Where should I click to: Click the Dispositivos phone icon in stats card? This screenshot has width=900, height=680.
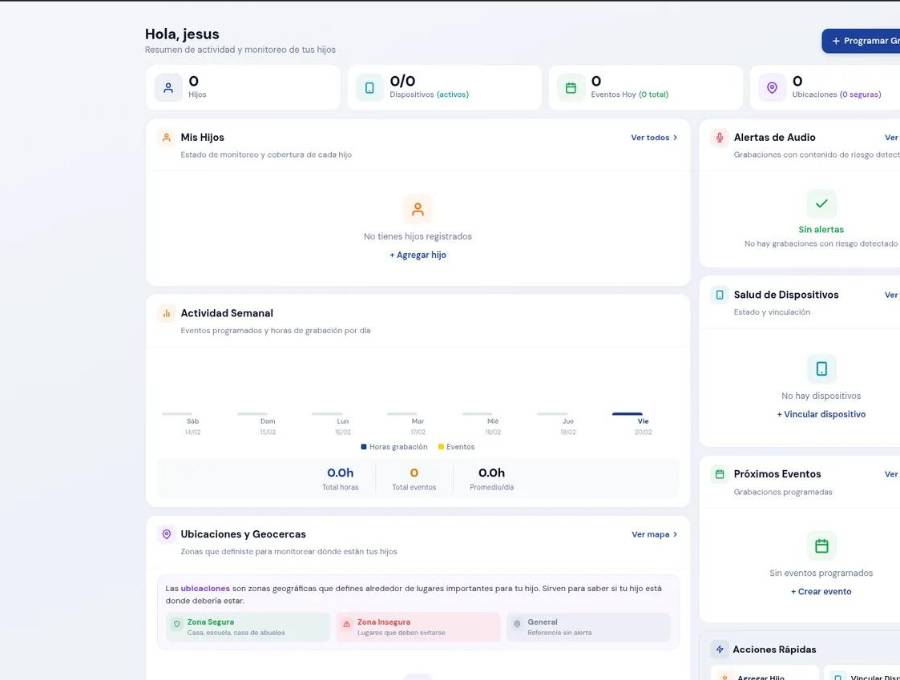(370, 88)
